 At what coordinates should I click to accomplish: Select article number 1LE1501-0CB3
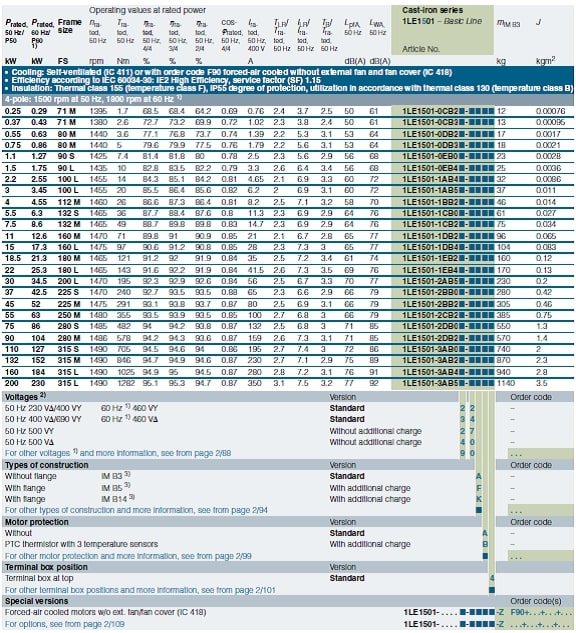(430, 122)
